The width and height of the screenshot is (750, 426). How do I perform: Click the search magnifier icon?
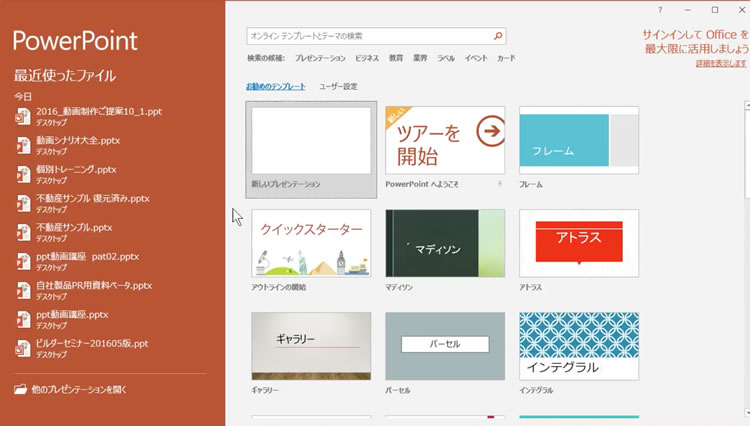pos(498,36)
